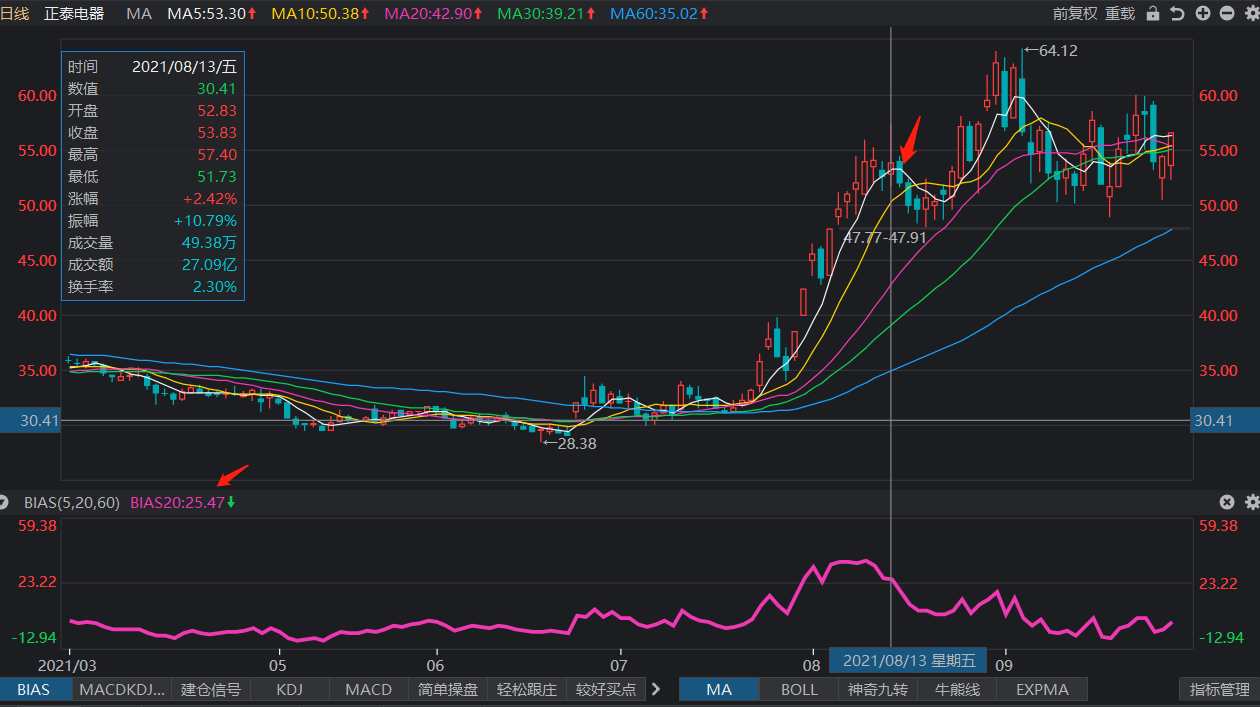The image size is (1260, 707).
Task: Select MA main-chart overlay tab
Action: [718, 689]
